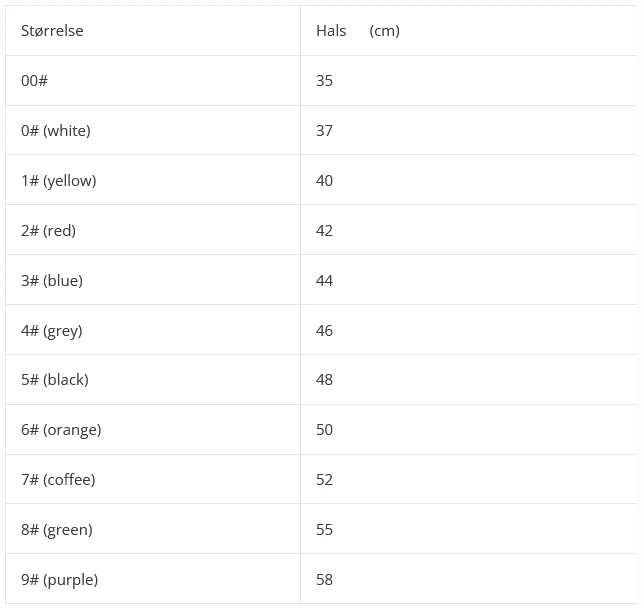This screenshot has height=609, width=642.
Task: Click the Størrelse column header
Action: (52, 31)
